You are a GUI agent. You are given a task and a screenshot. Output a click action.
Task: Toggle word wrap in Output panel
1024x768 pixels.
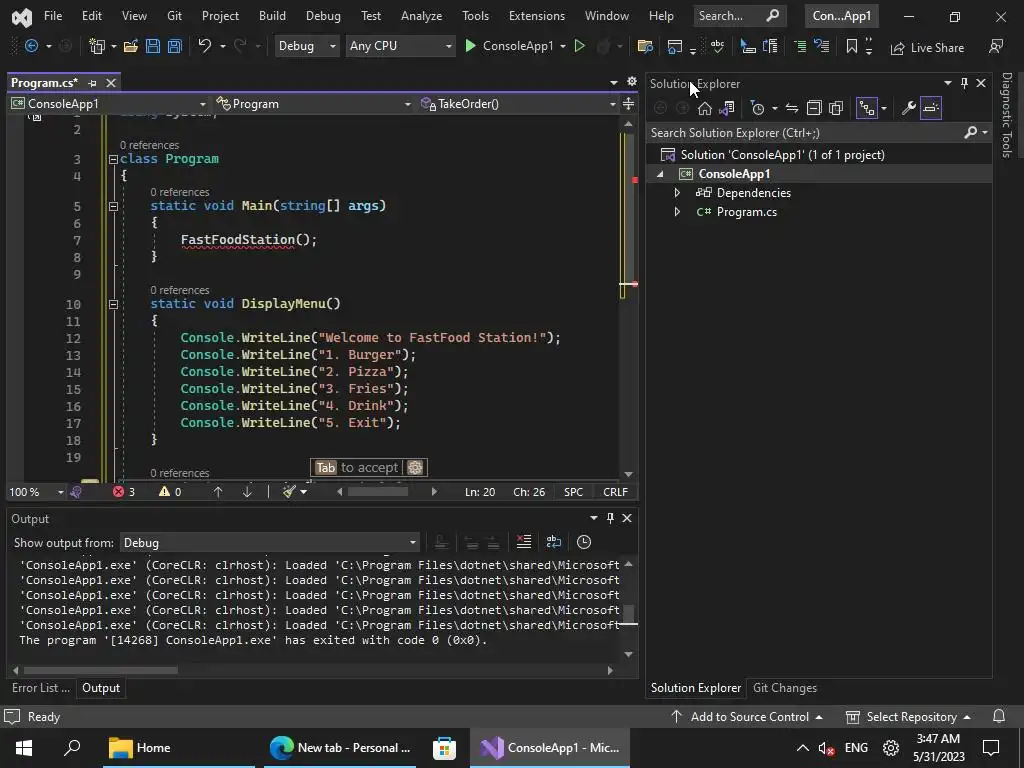point(554,542)
